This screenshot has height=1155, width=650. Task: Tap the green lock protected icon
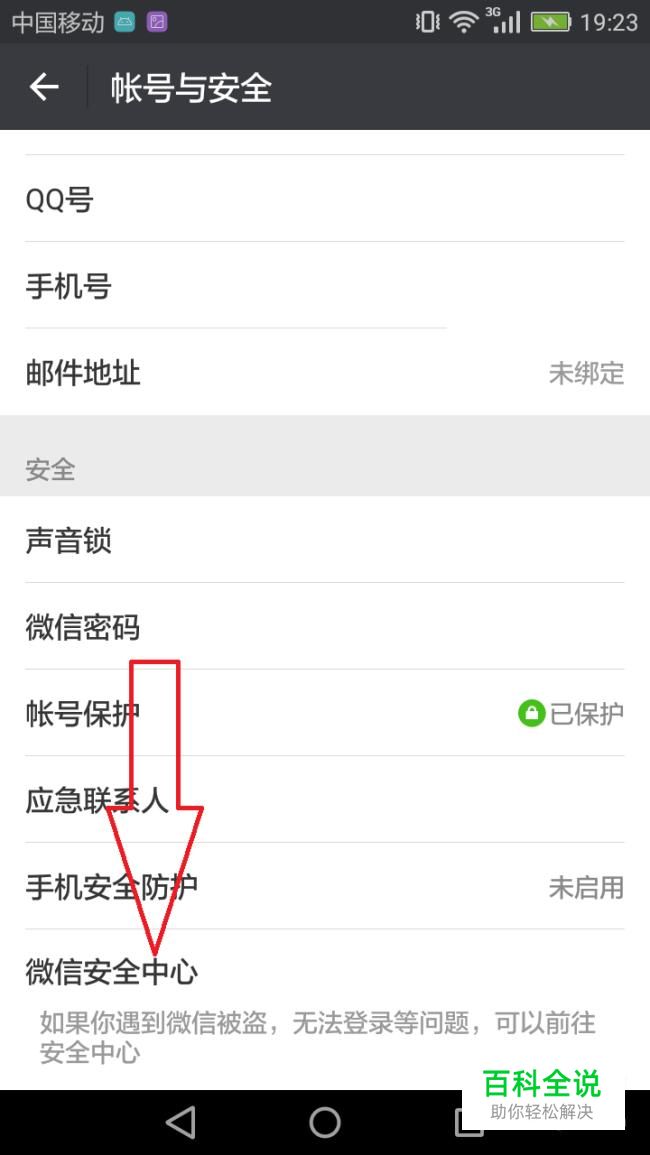(x=531, y=713)
